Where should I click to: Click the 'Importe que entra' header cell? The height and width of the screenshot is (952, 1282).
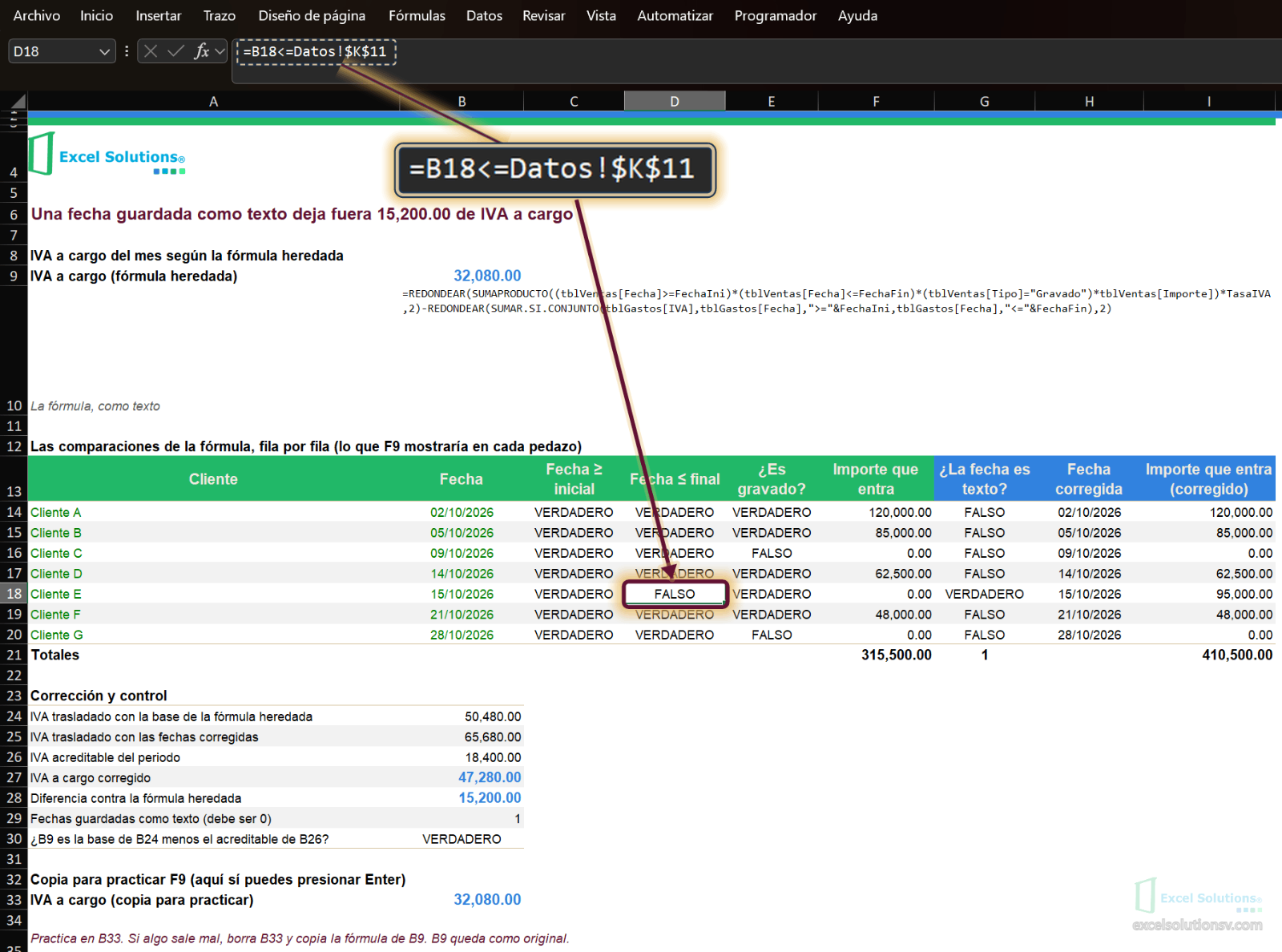click(x=876, y=479)
